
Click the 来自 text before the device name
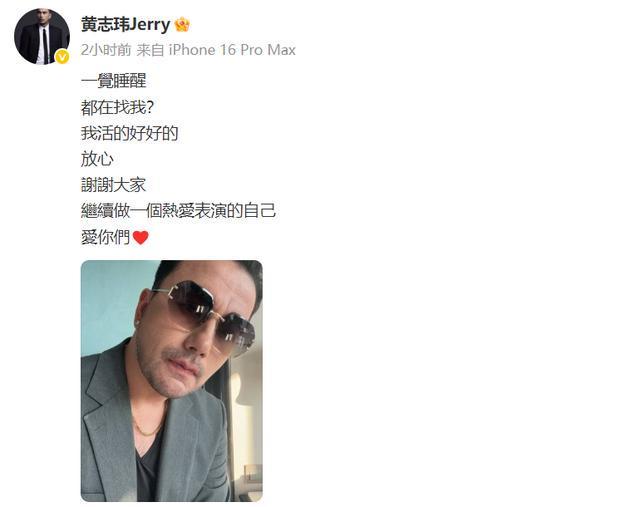(x=150, y=50)
